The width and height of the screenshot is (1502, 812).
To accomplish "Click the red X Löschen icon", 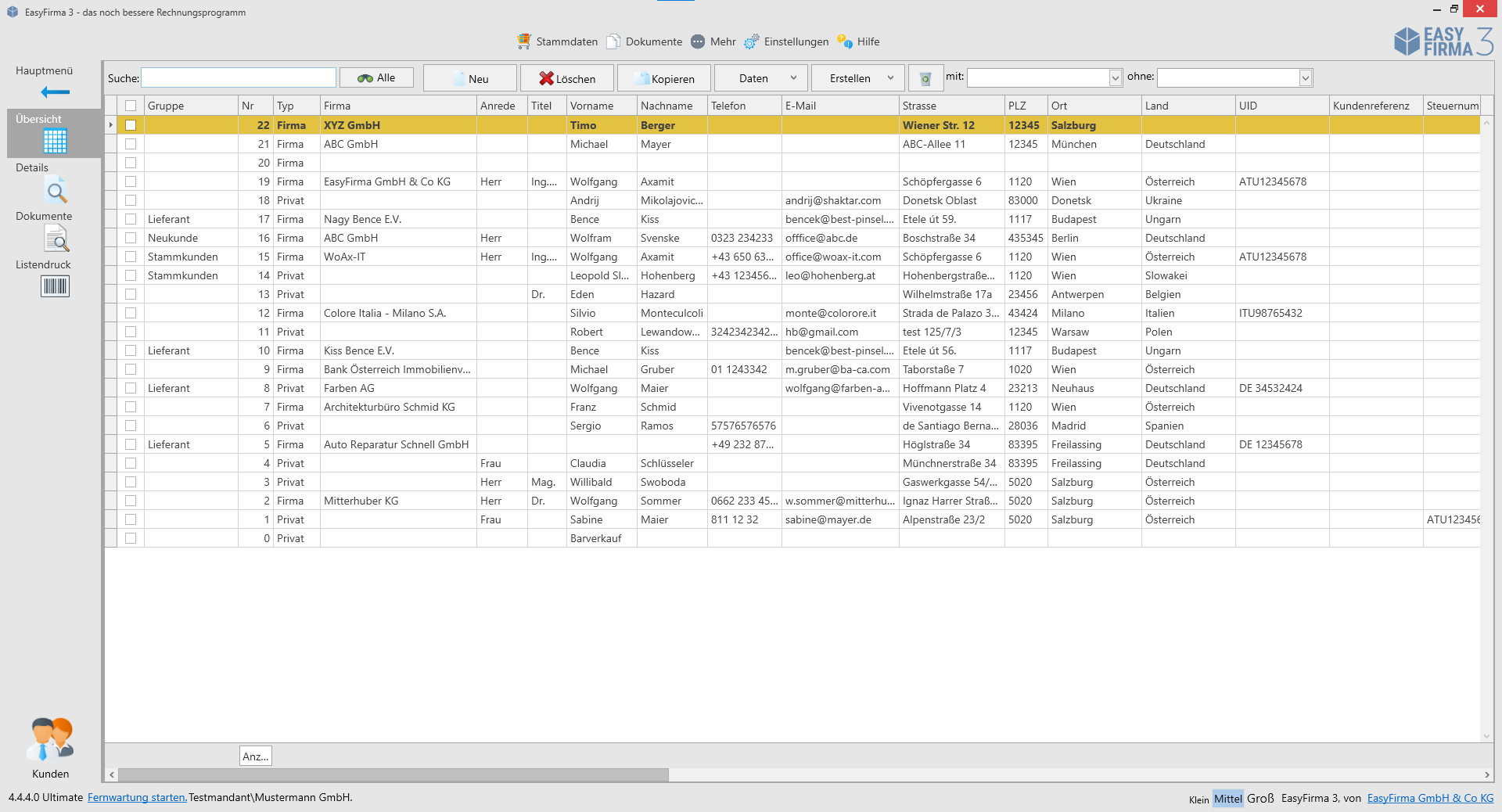I will click(546, 78).
